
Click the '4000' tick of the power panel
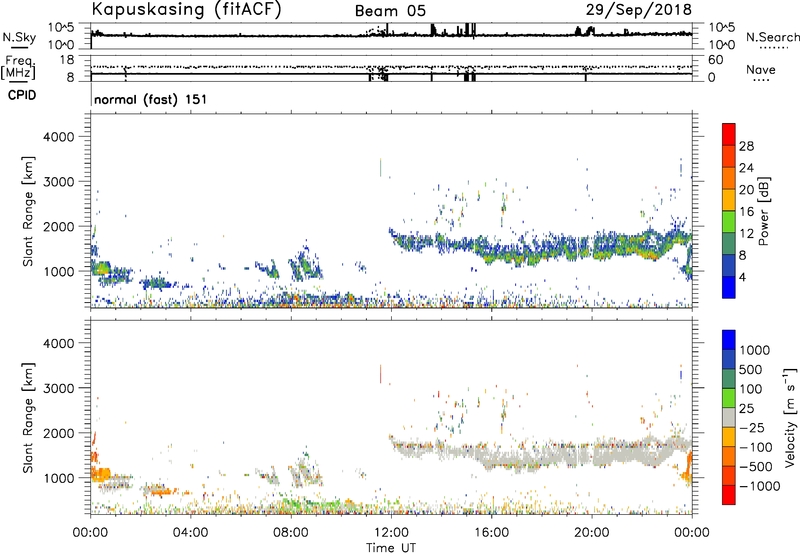[59, 137]
